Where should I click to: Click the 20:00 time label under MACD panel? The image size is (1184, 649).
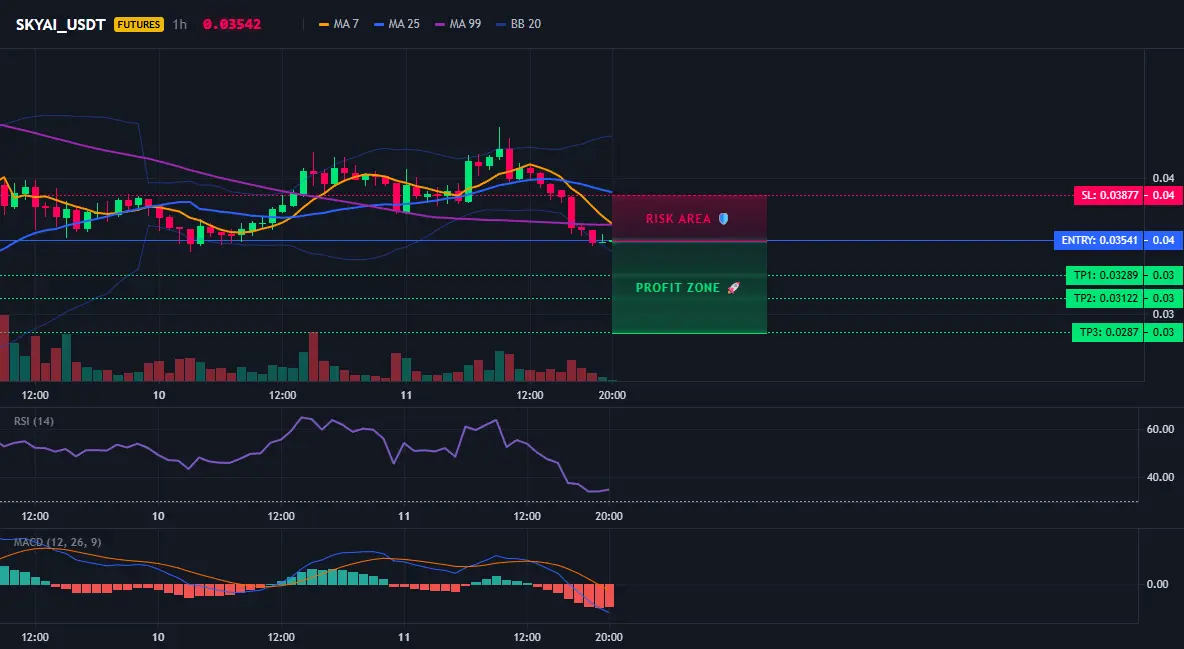point(609,637)
